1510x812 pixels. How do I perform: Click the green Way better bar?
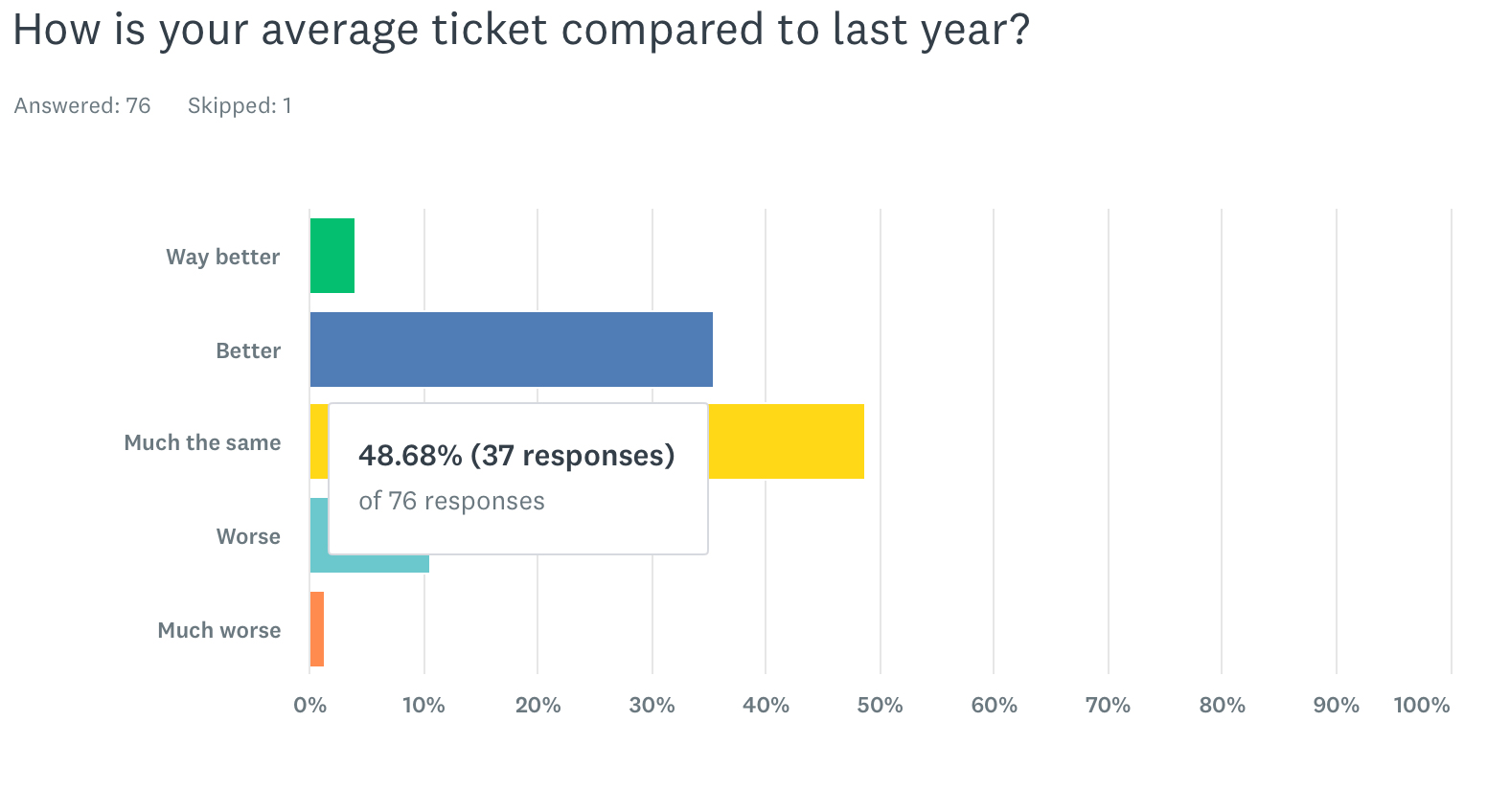tap(332, 256)
